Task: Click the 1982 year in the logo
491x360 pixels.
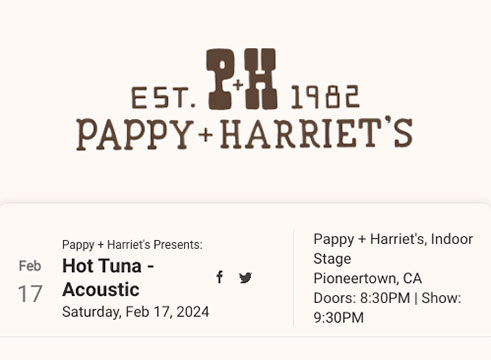Action: pyautogui.click(x=325, y=97)
